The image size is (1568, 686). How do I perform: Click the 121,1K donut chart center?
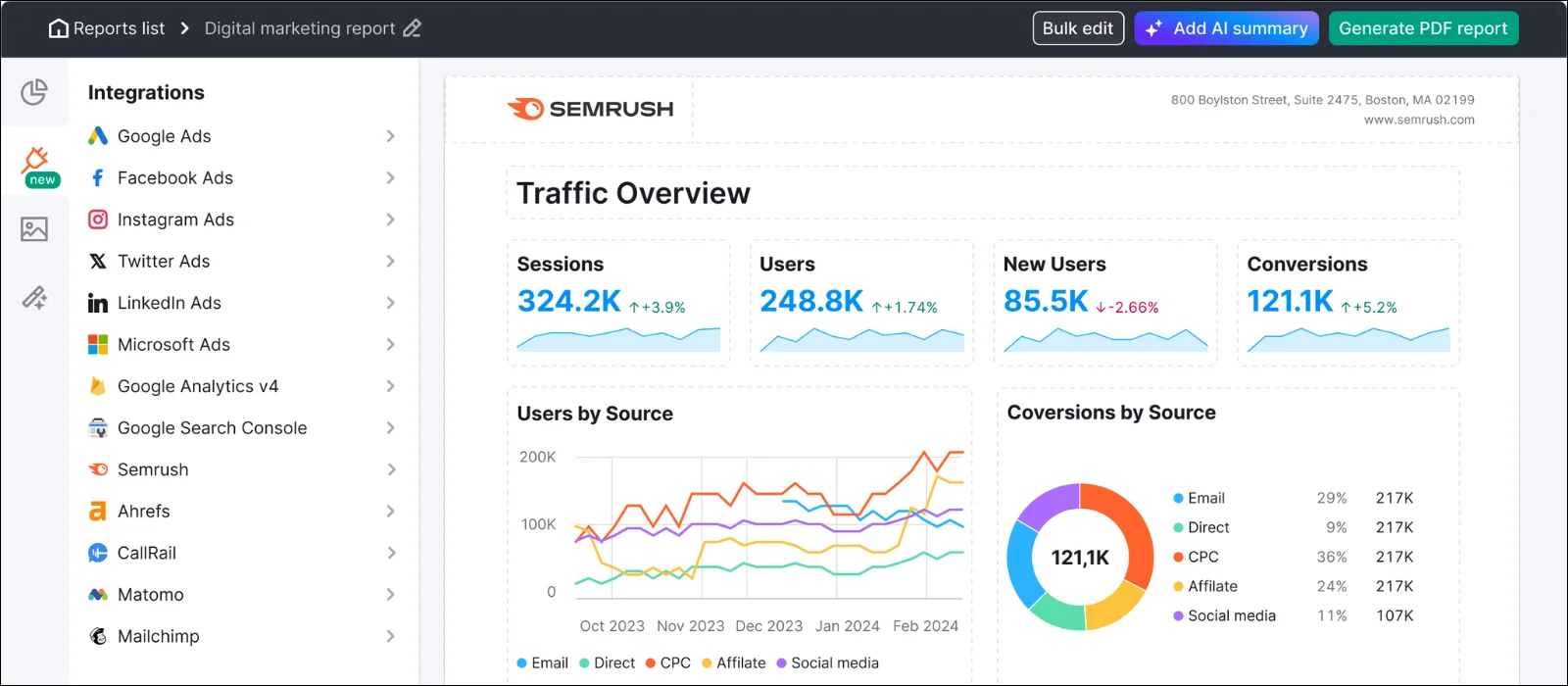point(1080,558)
